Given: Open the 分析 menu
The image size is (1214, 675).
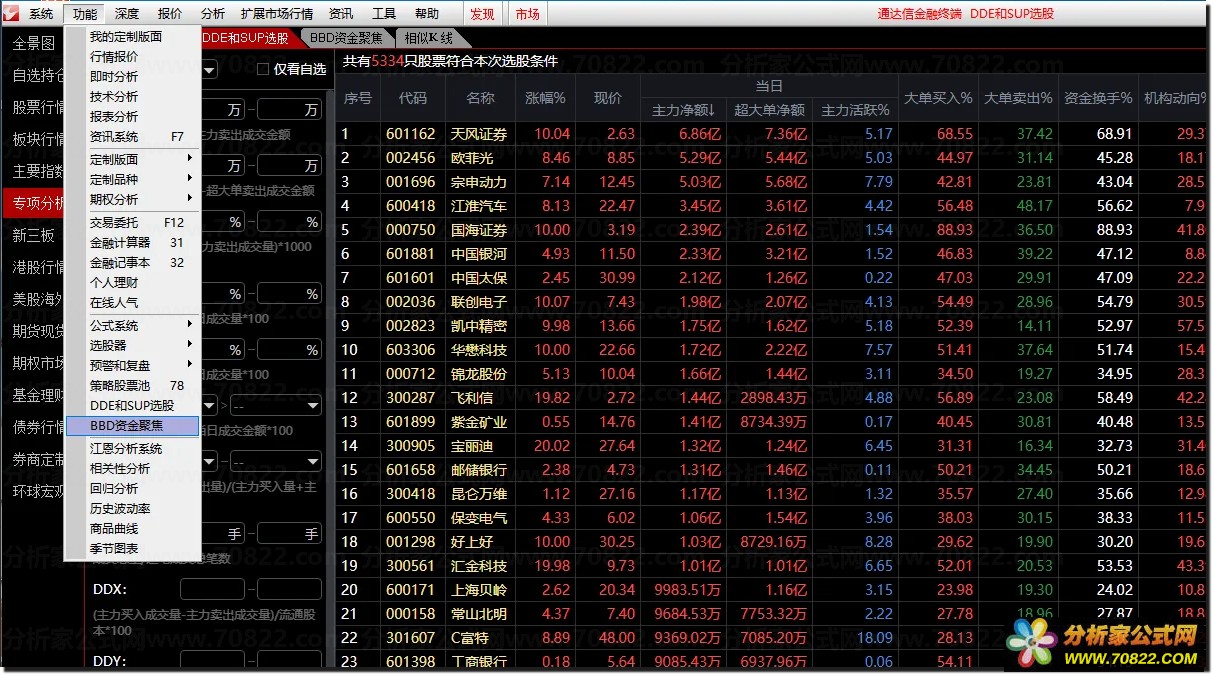Looking at the screenshot, I should (x=212, y=13).
